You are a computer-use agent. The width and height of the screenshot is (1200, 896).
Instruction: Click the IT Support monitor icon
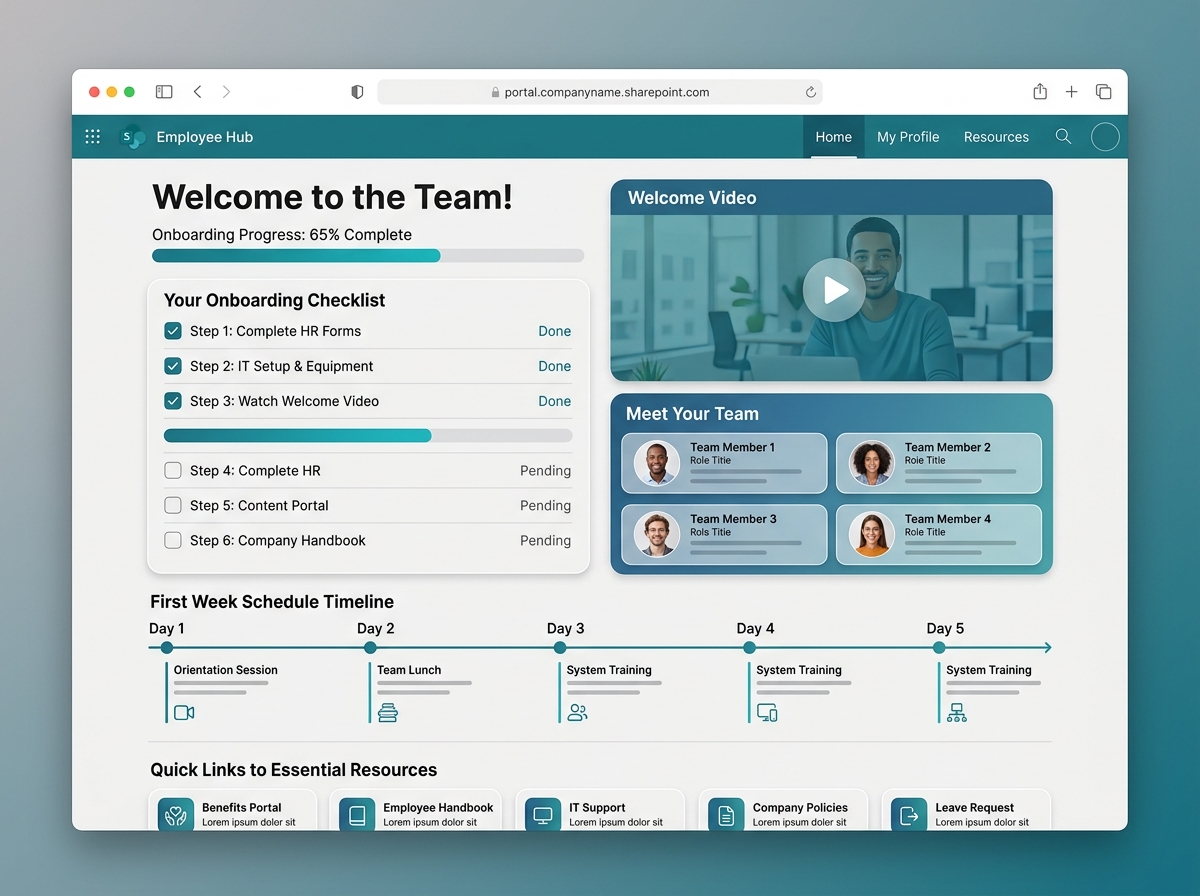tap(543, 815)
